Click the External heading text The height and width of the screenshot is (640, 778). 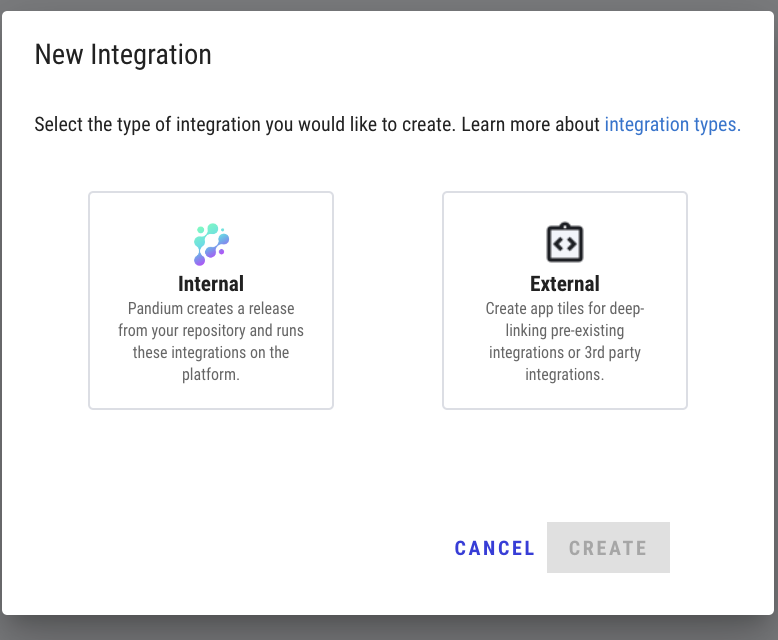tap(564, 284)
